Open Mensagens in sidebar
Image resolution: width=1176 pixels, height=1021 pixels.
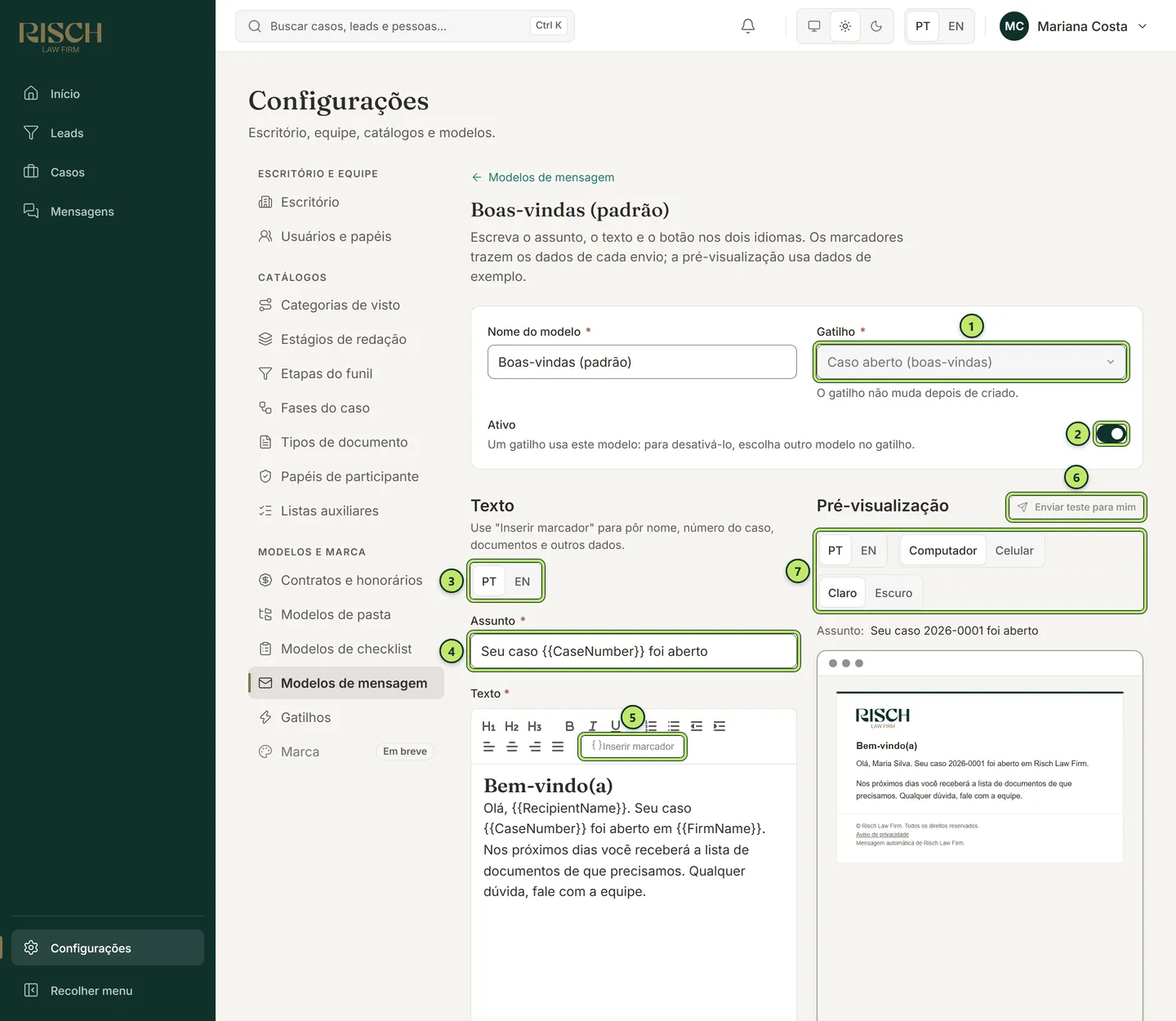(108, 212)
